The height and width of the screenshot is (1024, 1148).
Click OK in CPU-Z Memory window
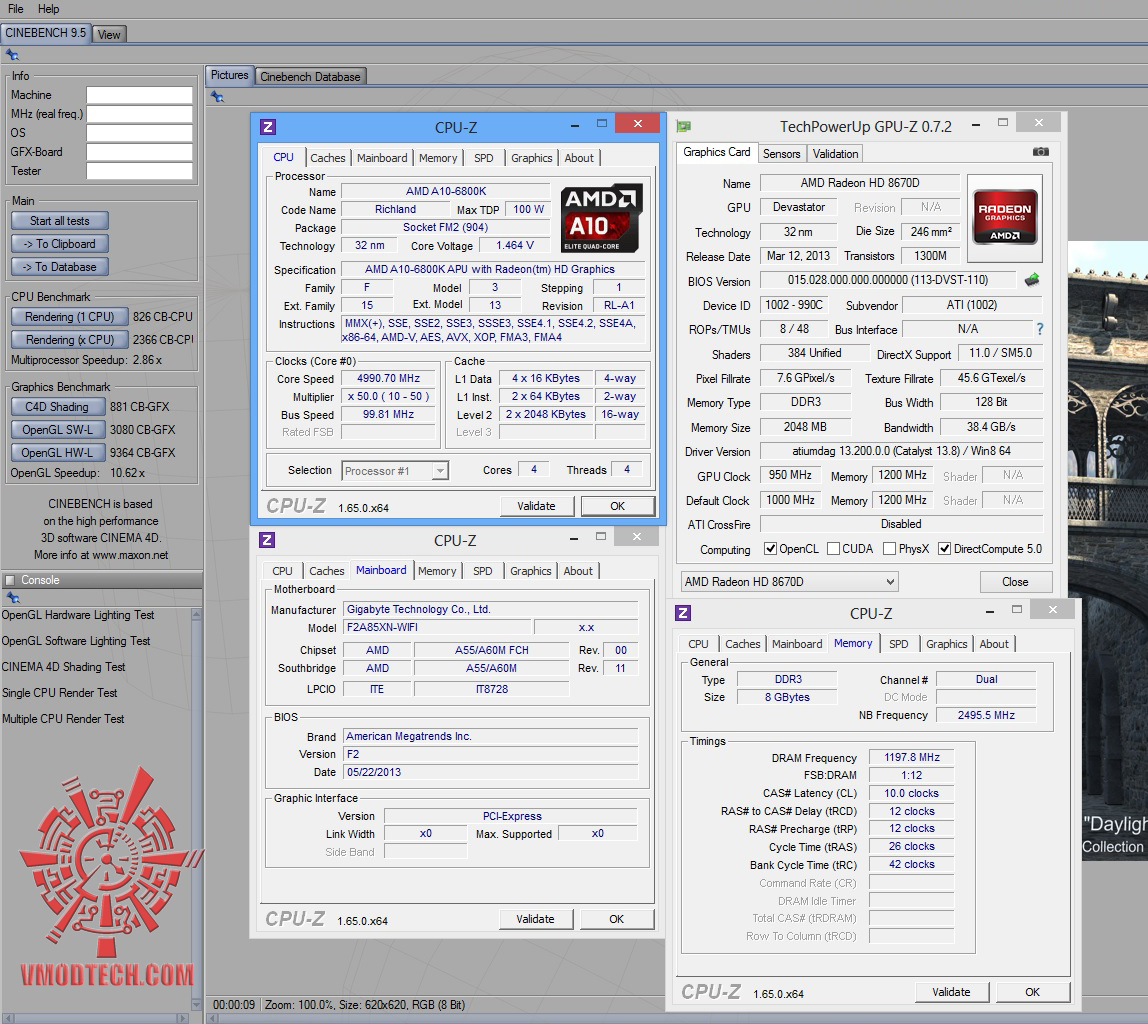point(1032,992)
